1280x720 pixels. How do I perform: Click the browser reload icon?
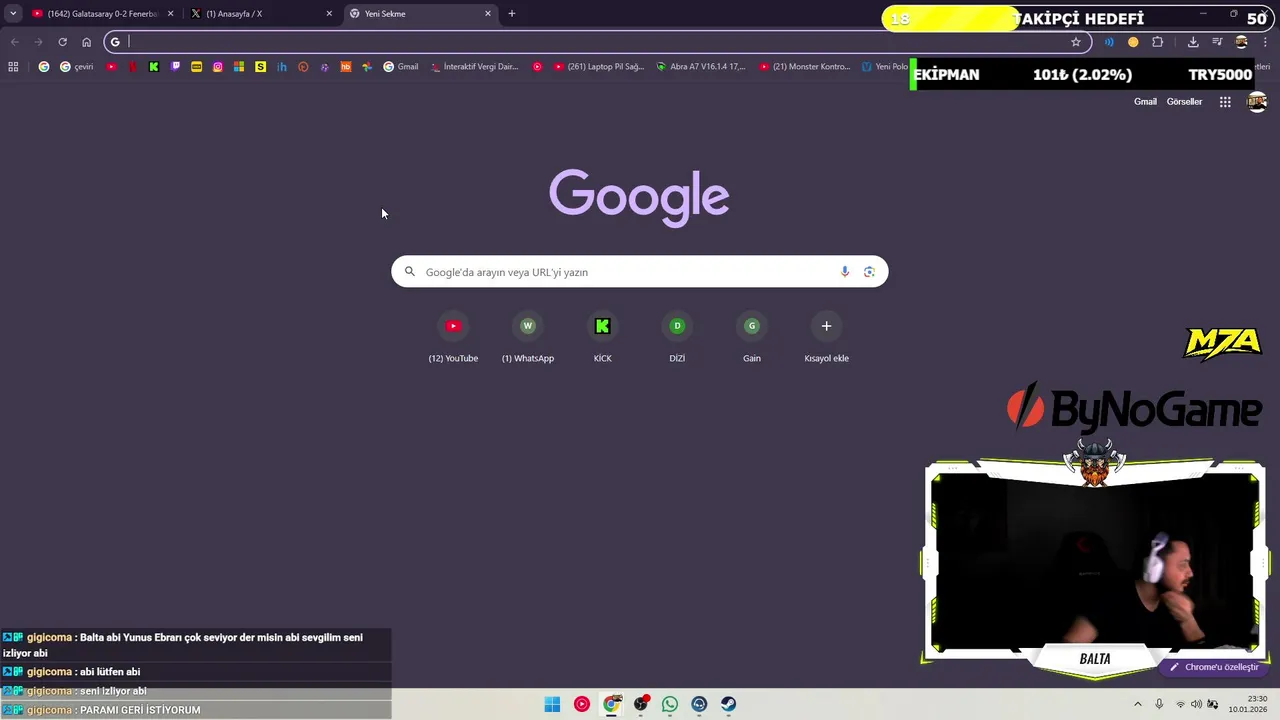pos(62,42)
